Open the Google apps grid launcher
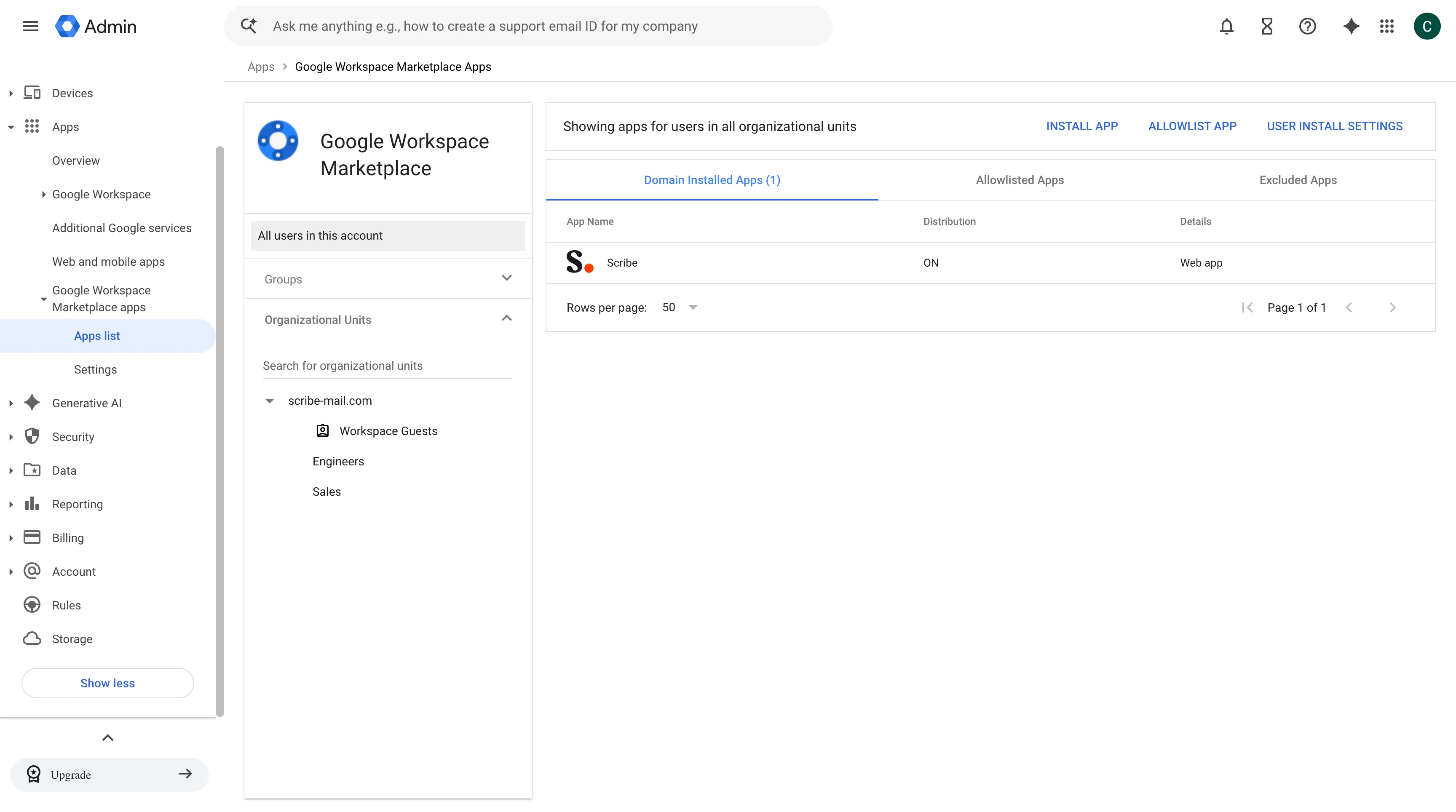This screenshot has height=812, width=1456. click(x=1386, y=26)
